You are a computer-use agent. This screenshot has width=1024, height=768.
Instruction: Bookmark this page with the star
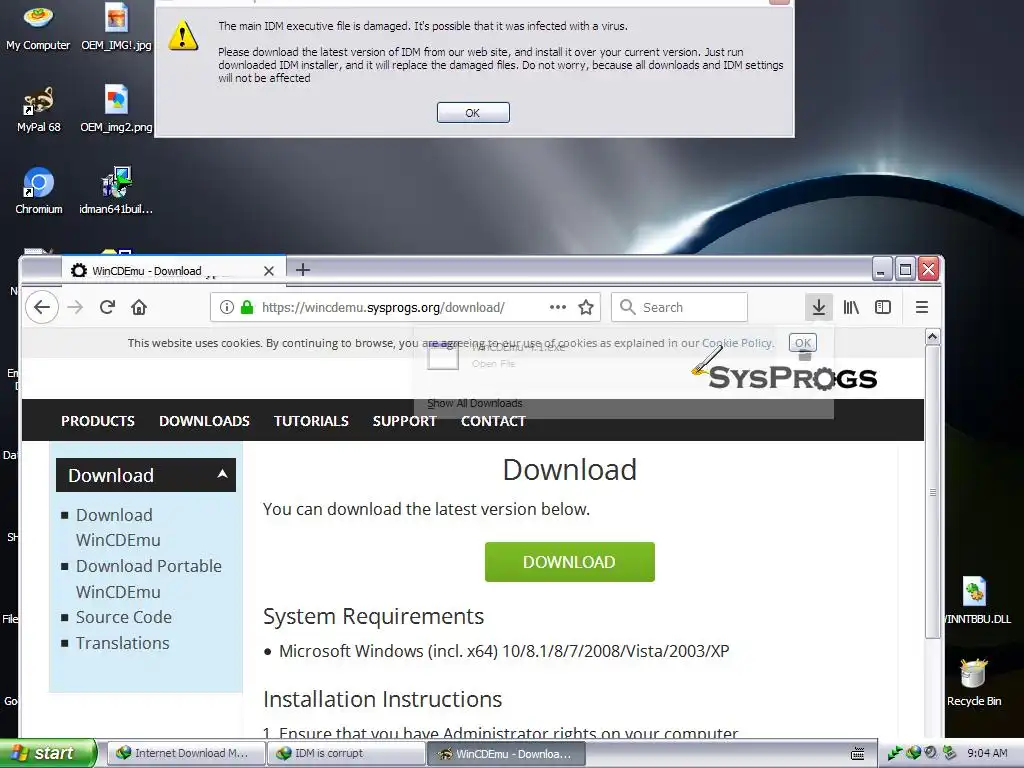586,307
